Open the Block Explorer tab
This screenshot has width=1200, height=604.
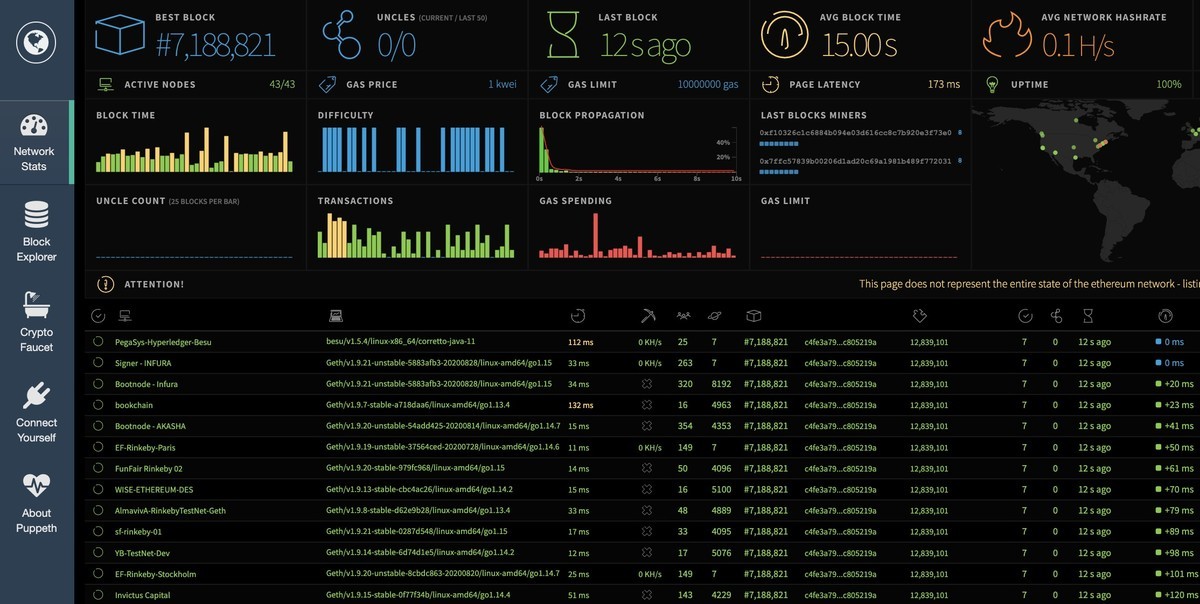[x=36, y=232]
